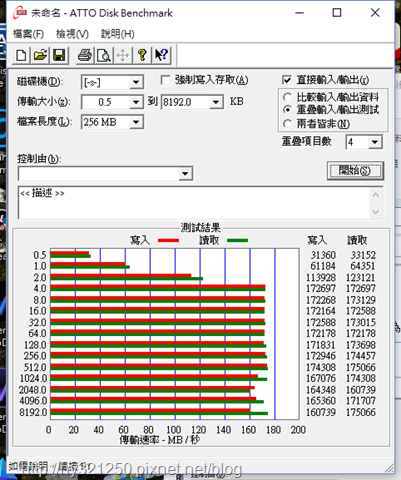Activate the context help arrow-question icon
Viewport: 401px width, 480px height.
click(x=161, y=55)
